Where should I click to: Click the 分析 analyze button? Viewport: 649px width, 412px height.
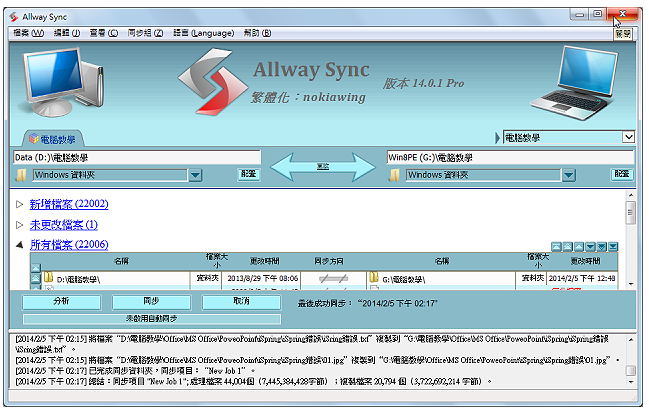pos(61,302)
